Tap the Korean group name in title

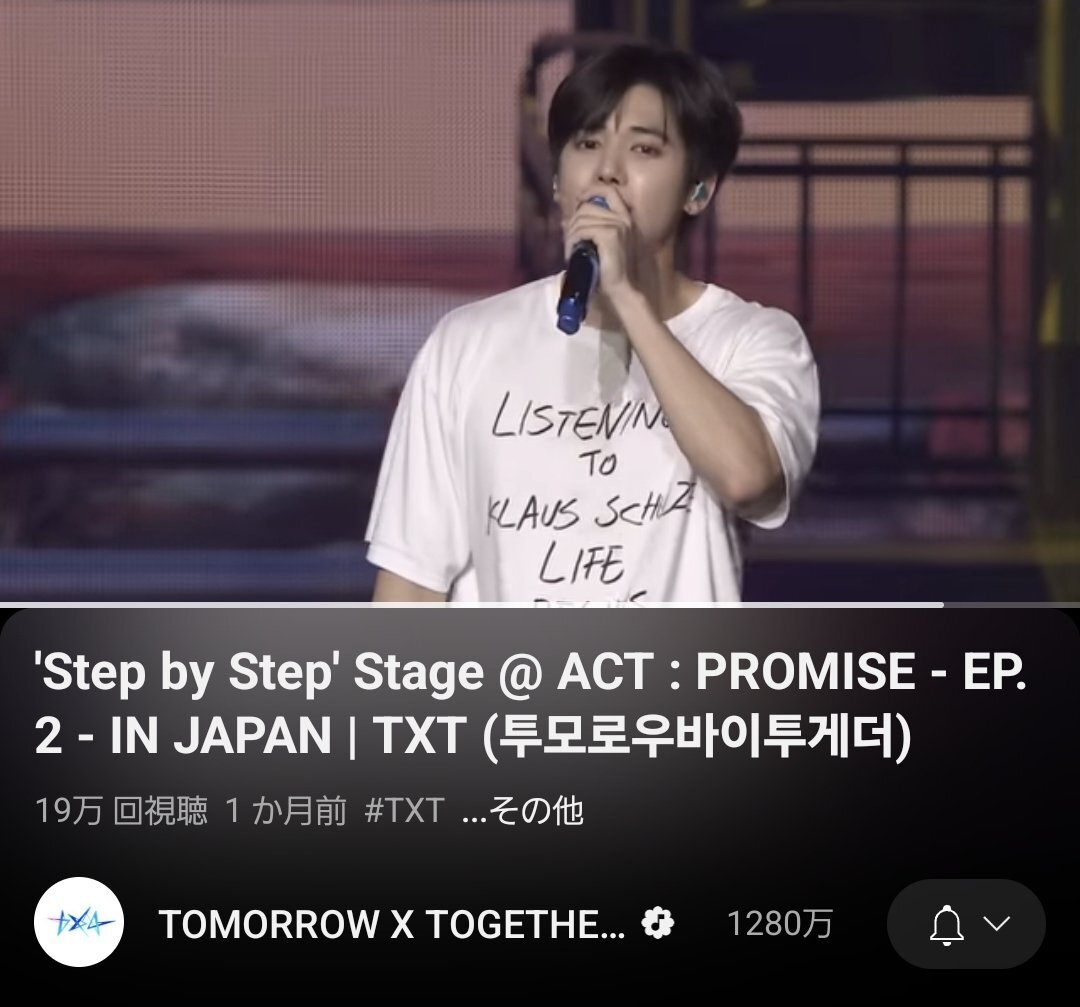coord(698,735)
